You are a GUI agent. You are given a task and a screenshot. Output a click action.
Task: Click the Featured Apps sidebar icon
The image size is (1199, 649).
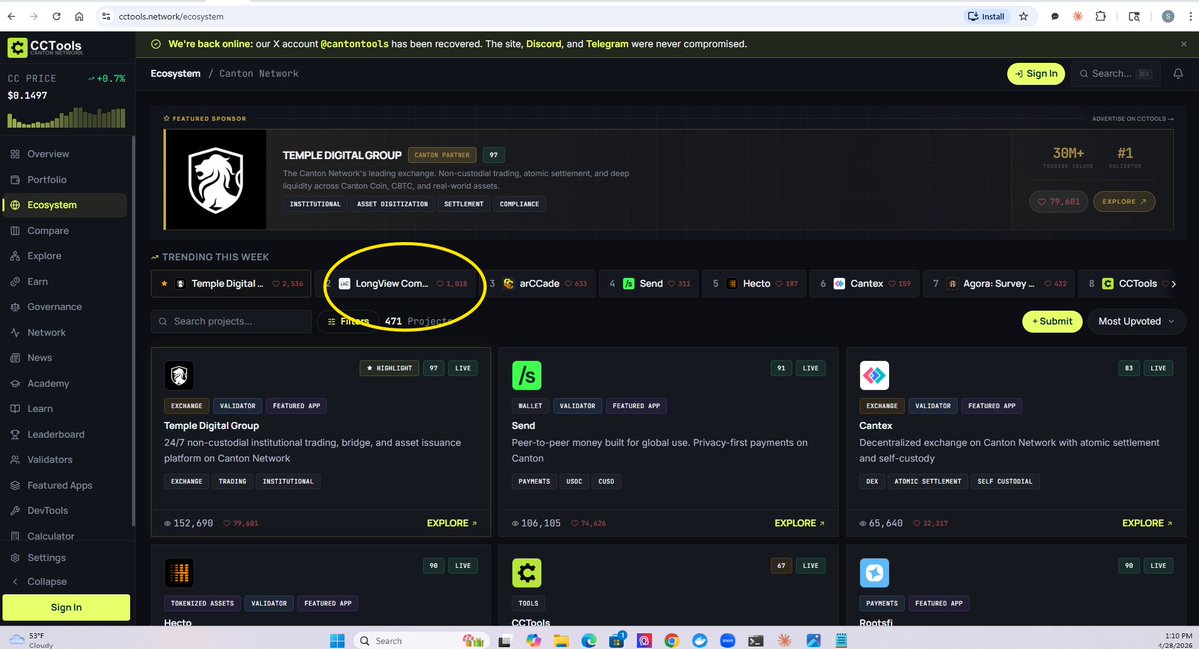pos(15,485)
